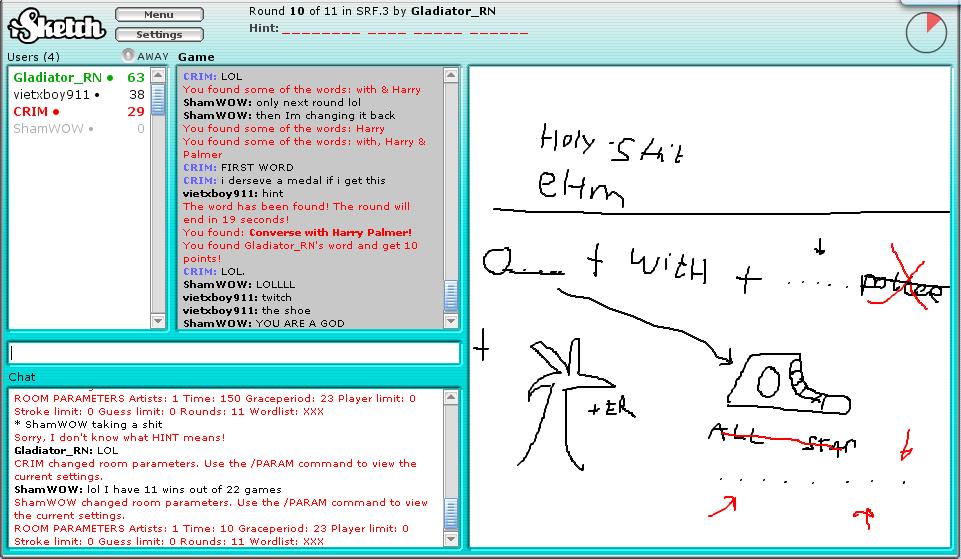Click Game panel scroll up arrow
961x559 pixels.
(451, 75)
